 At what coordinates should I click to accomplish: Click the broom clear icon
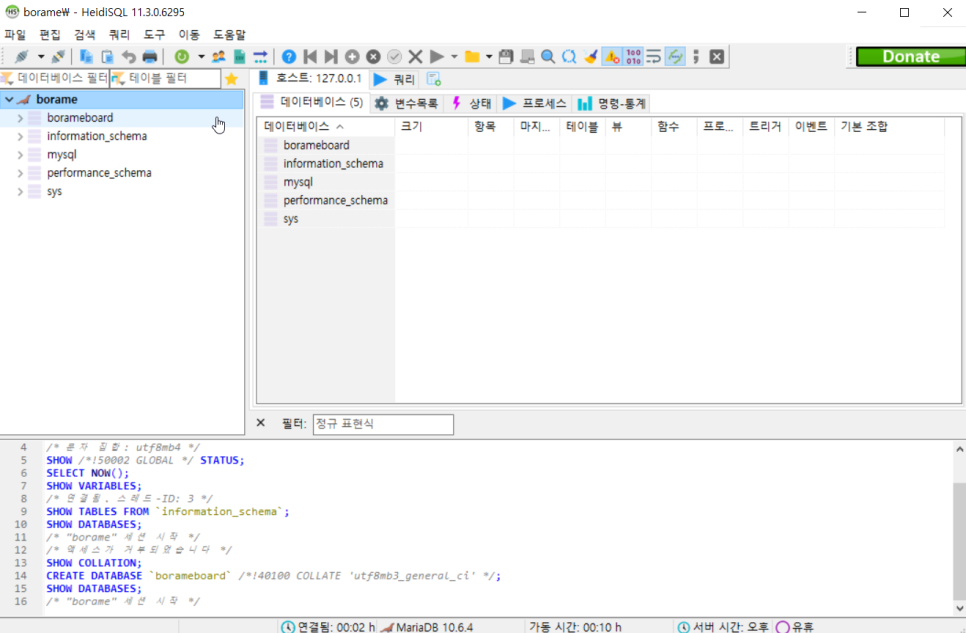click(x=591, y=57)
